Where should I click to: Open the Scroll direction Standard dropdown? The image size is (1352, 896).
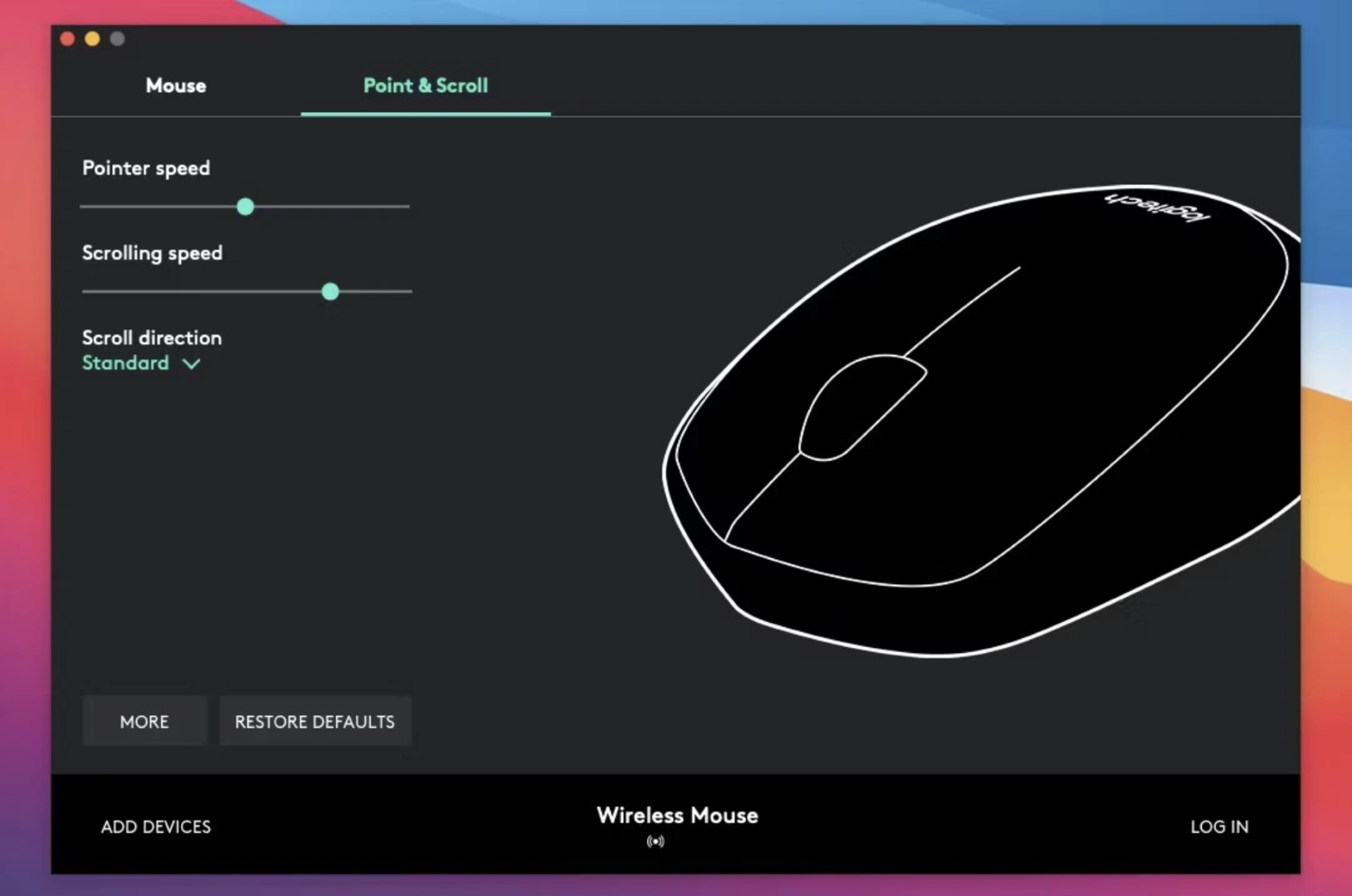[126, 363]
